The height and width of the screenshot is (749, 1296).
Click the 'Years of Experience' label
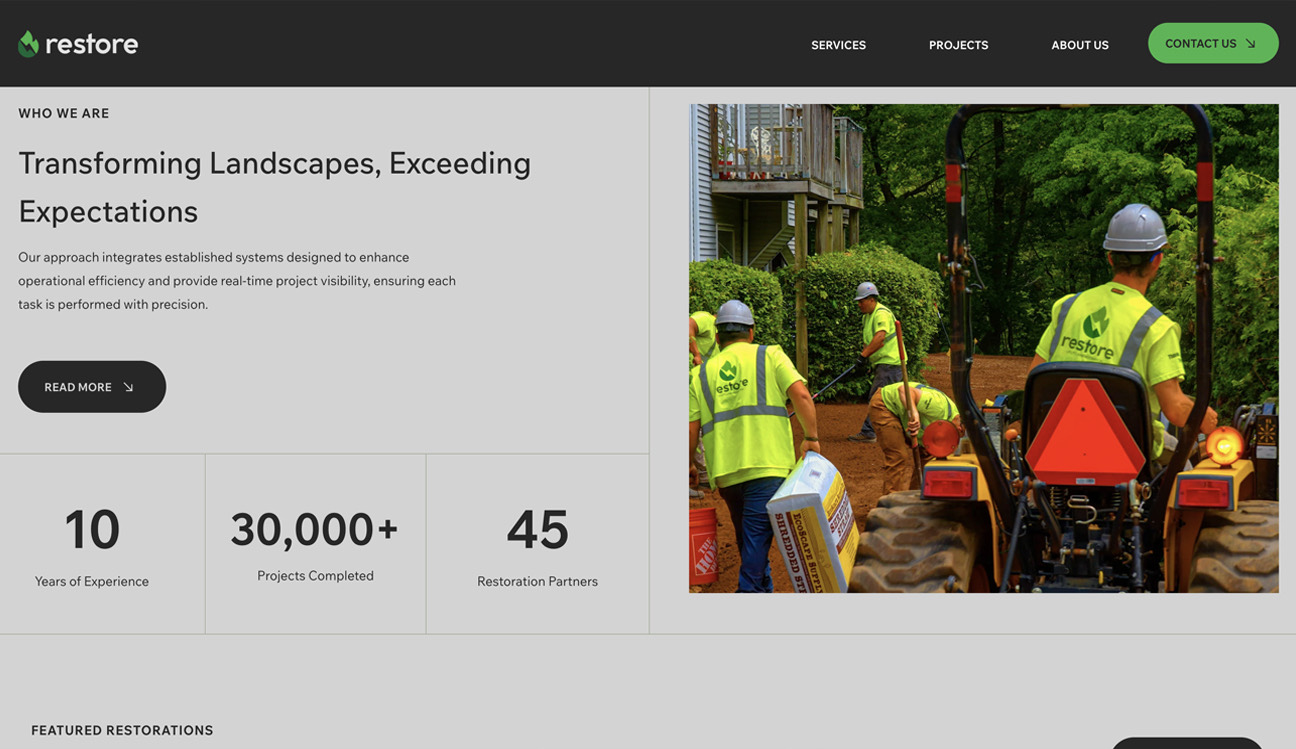(x=92, y=581)
